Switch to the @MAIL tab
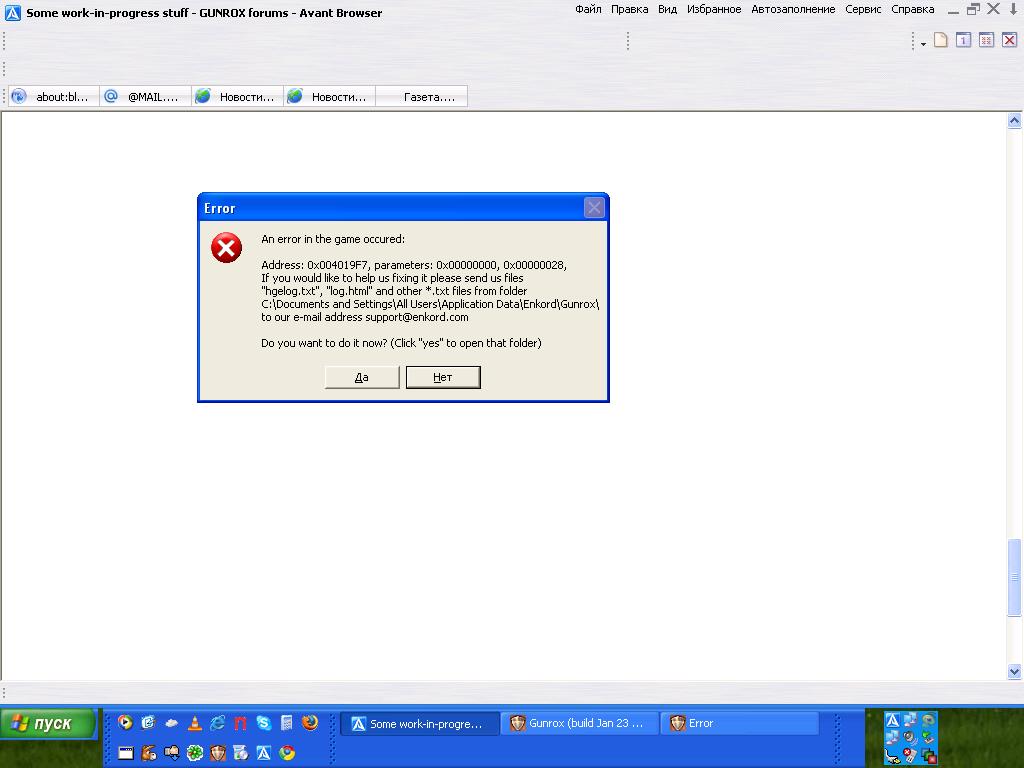 coord(146,97)
